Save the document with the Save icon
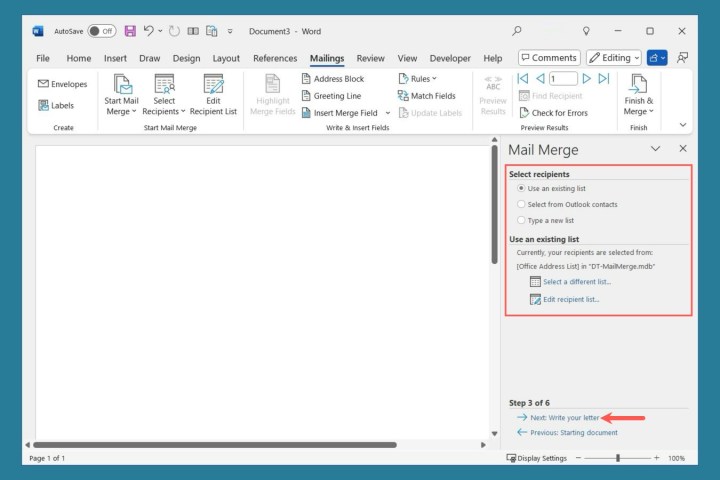The width and height of the screenshot is (720, 480). click(x=130, y=31)
